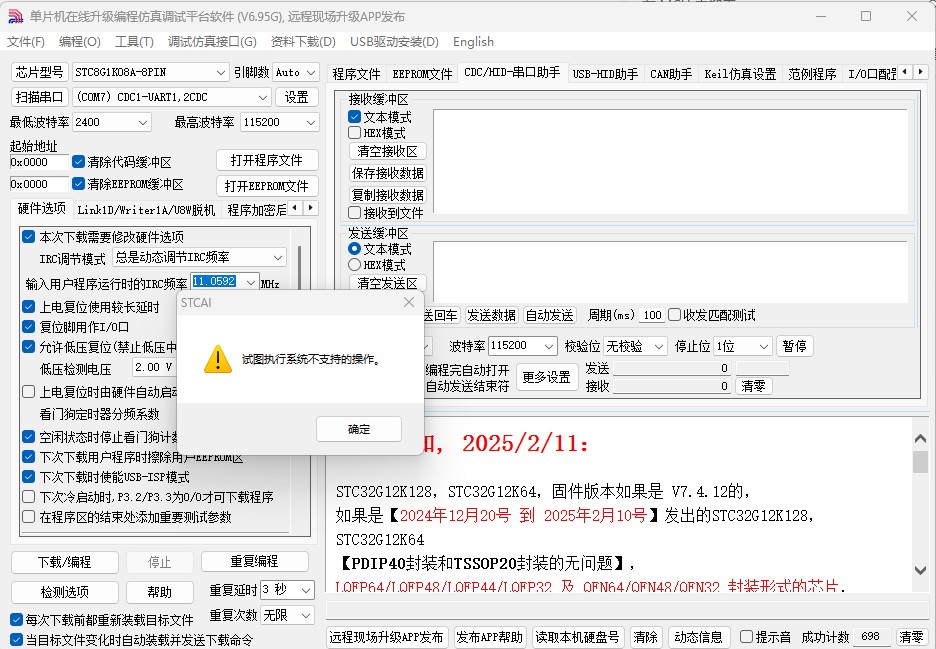Expand 引脚数 Auto dropdown
The image size is (936, 649).
coord(311,73)
